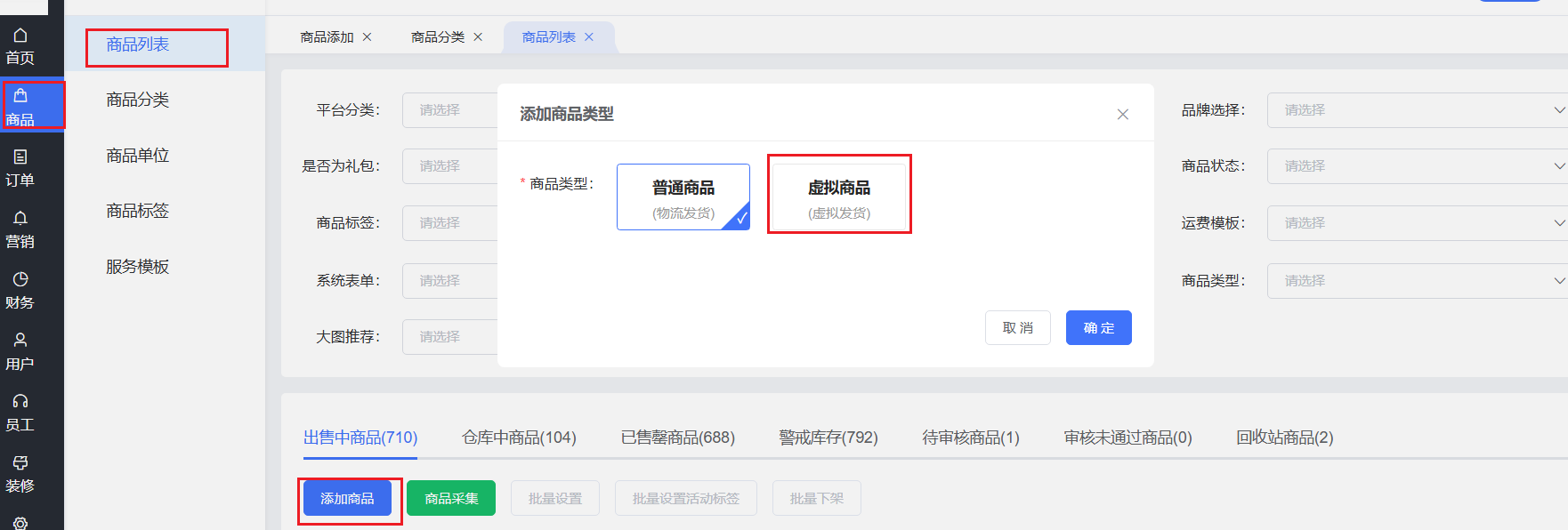Screen dimensions: 1568x530
Task: Select the 仓库中商品(104) tab
Action: click(x=519, y=438)
